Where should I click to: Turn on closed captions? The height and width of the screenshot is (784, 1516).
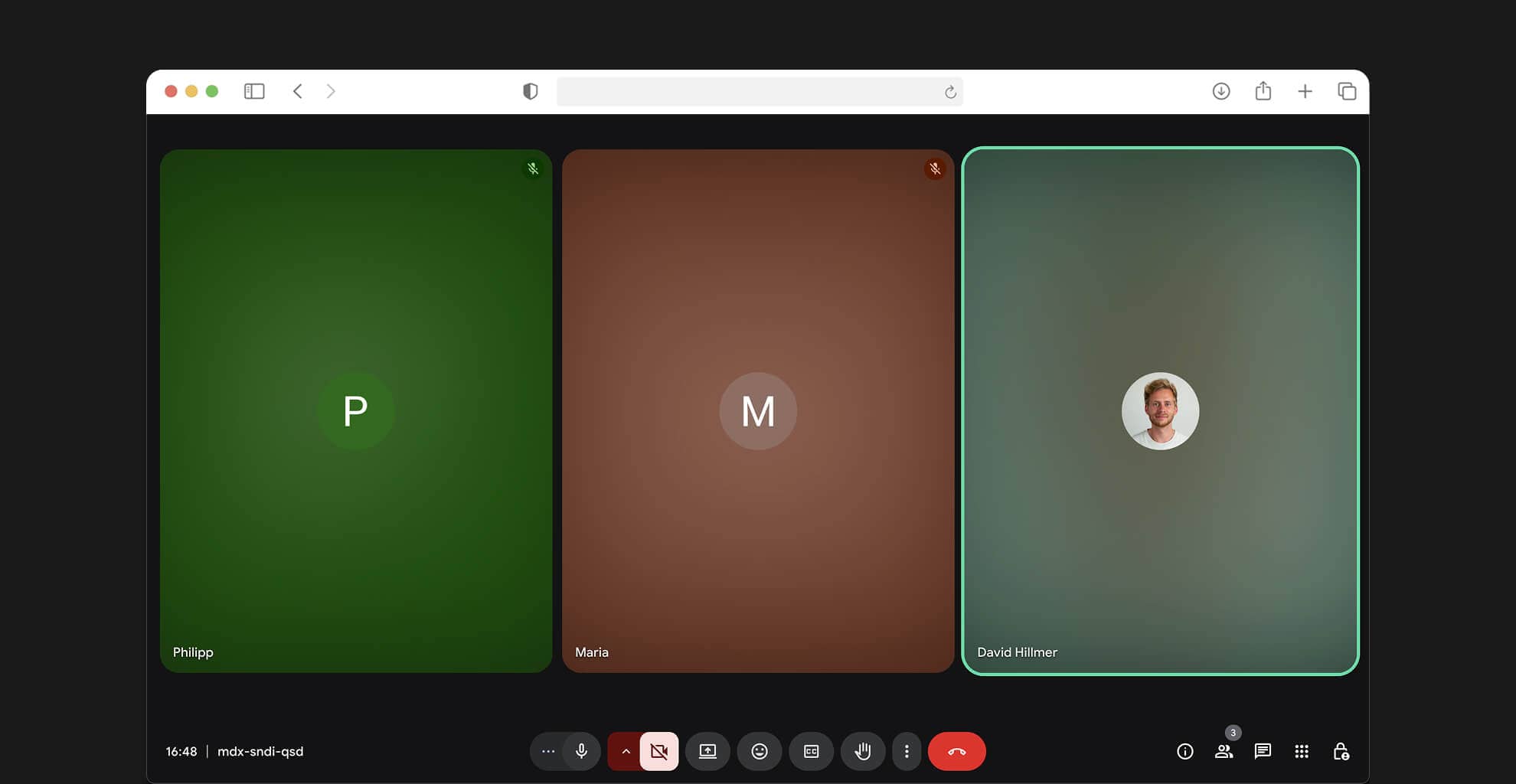tap(812, 751)
